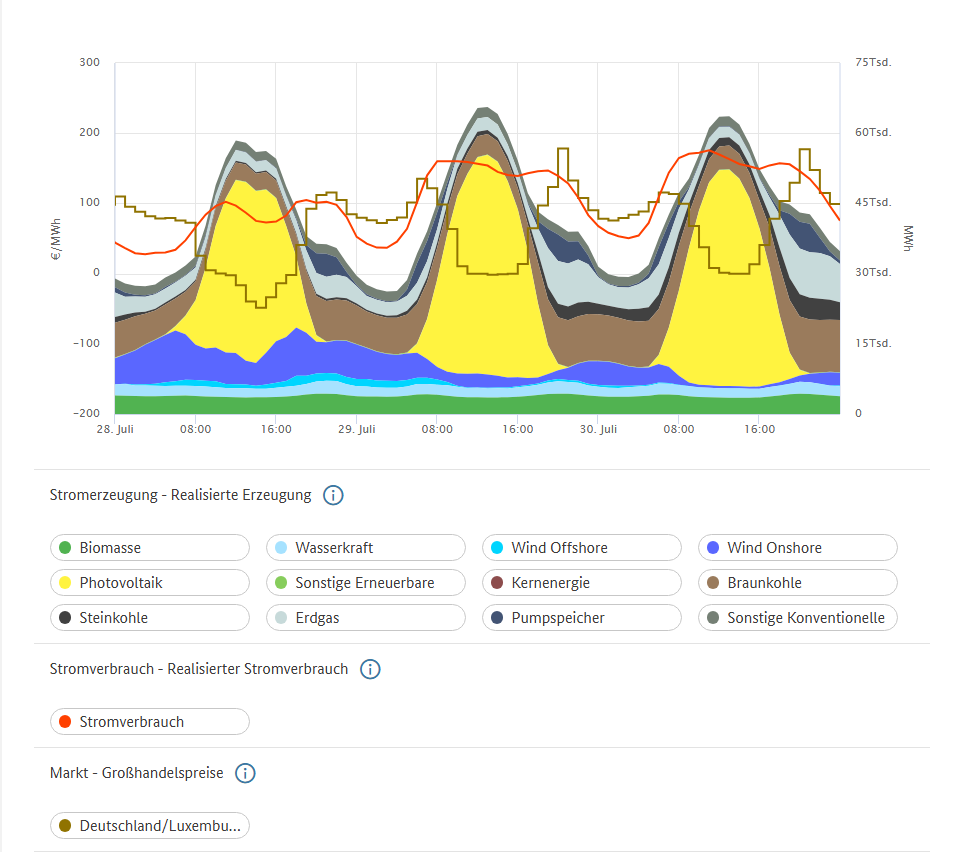Viewport: 960px width, 852px height.
Task: Click the 29. Juli axis label
Action: coord(356,429)
